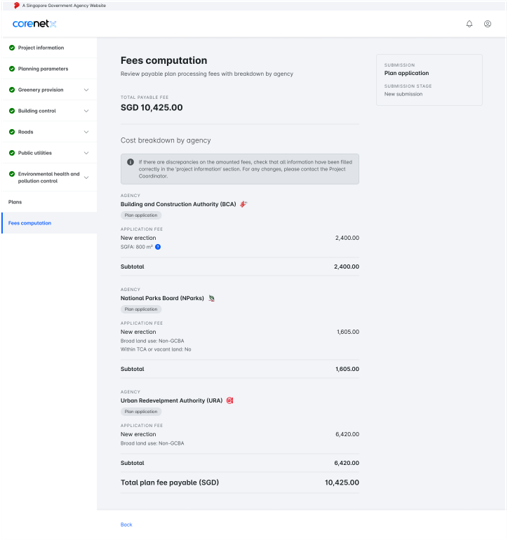The height and width of the screenshot is (540, 508).
Task: Click the Plan application submission label
Action: 407,73
